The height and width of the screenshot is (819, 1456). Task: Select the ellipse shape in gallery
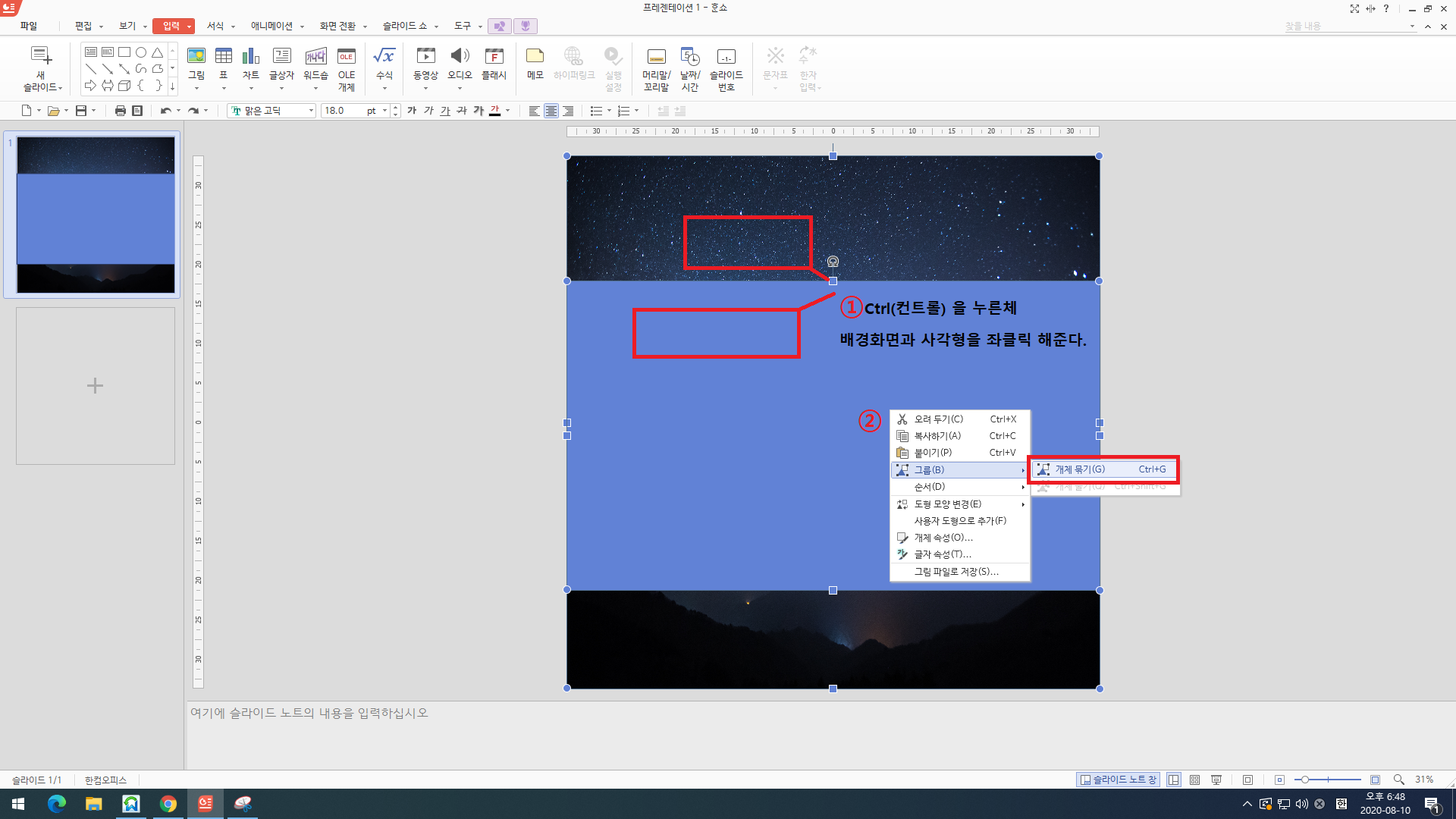click(141, 52)
